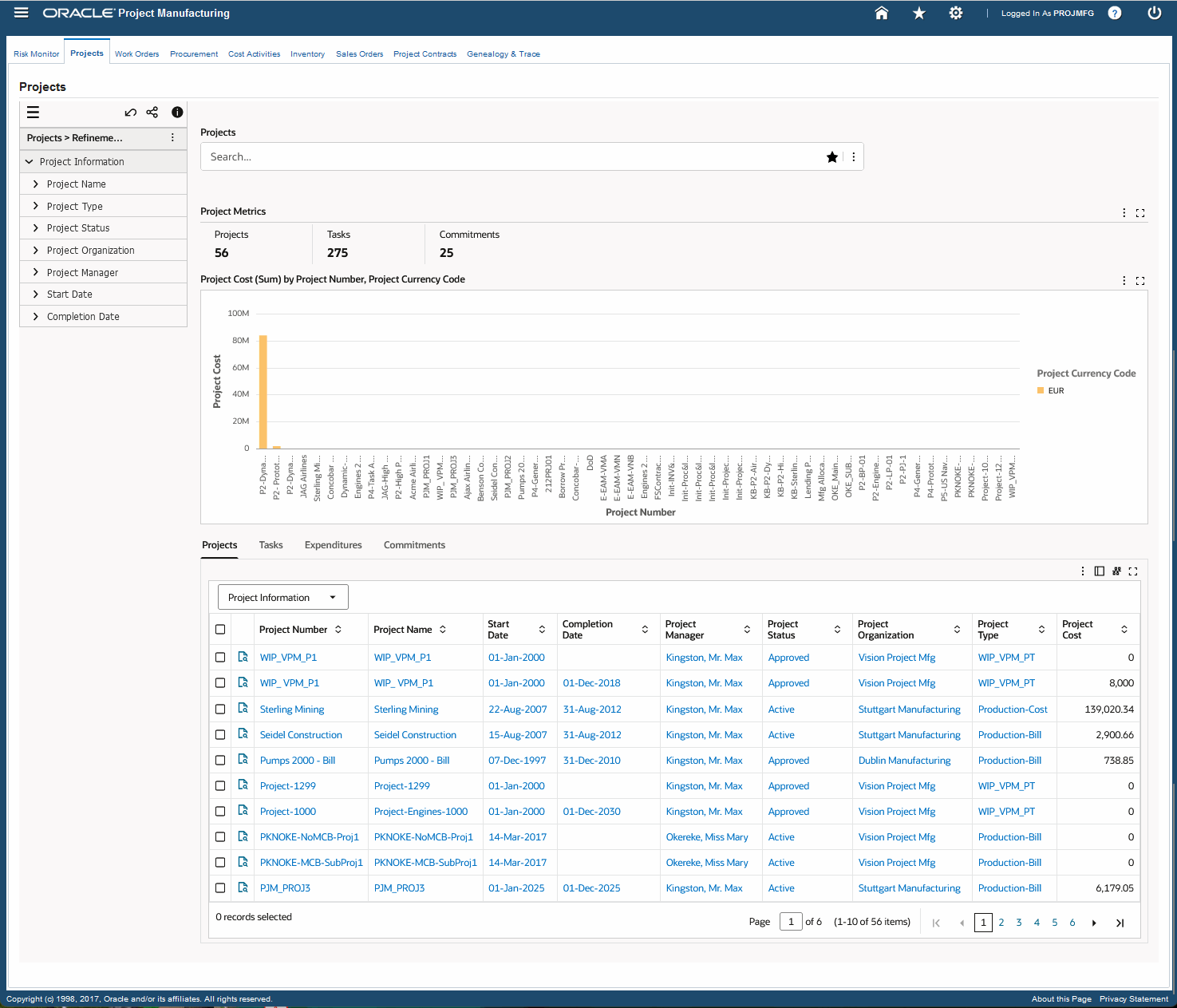This screenshot has width=1177, height=1008.
Task: Focus the Projects search field
Action: click(x=511, y=157)
